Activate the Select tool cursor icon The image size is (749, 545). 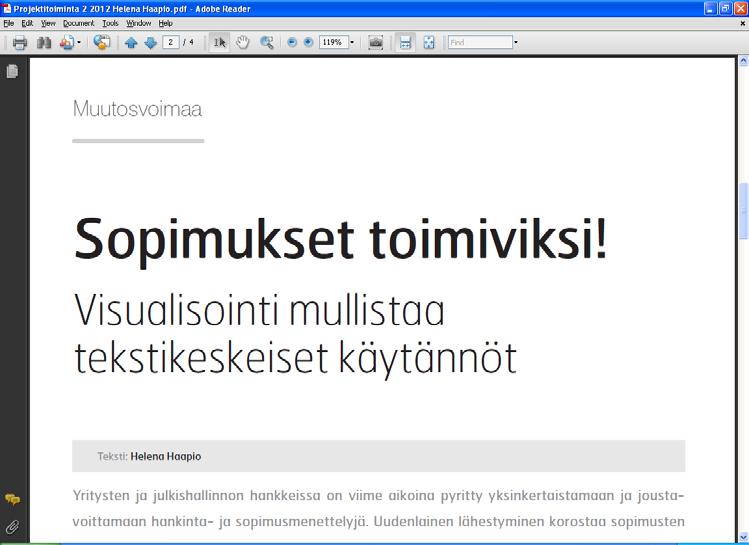(219, 43)
